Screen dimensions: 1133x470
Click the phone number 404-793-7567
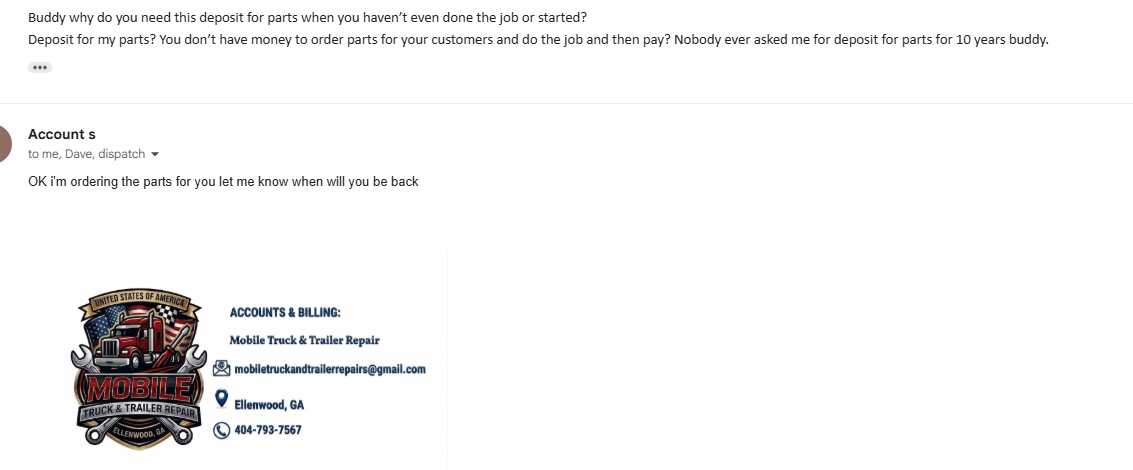[268, 430]
